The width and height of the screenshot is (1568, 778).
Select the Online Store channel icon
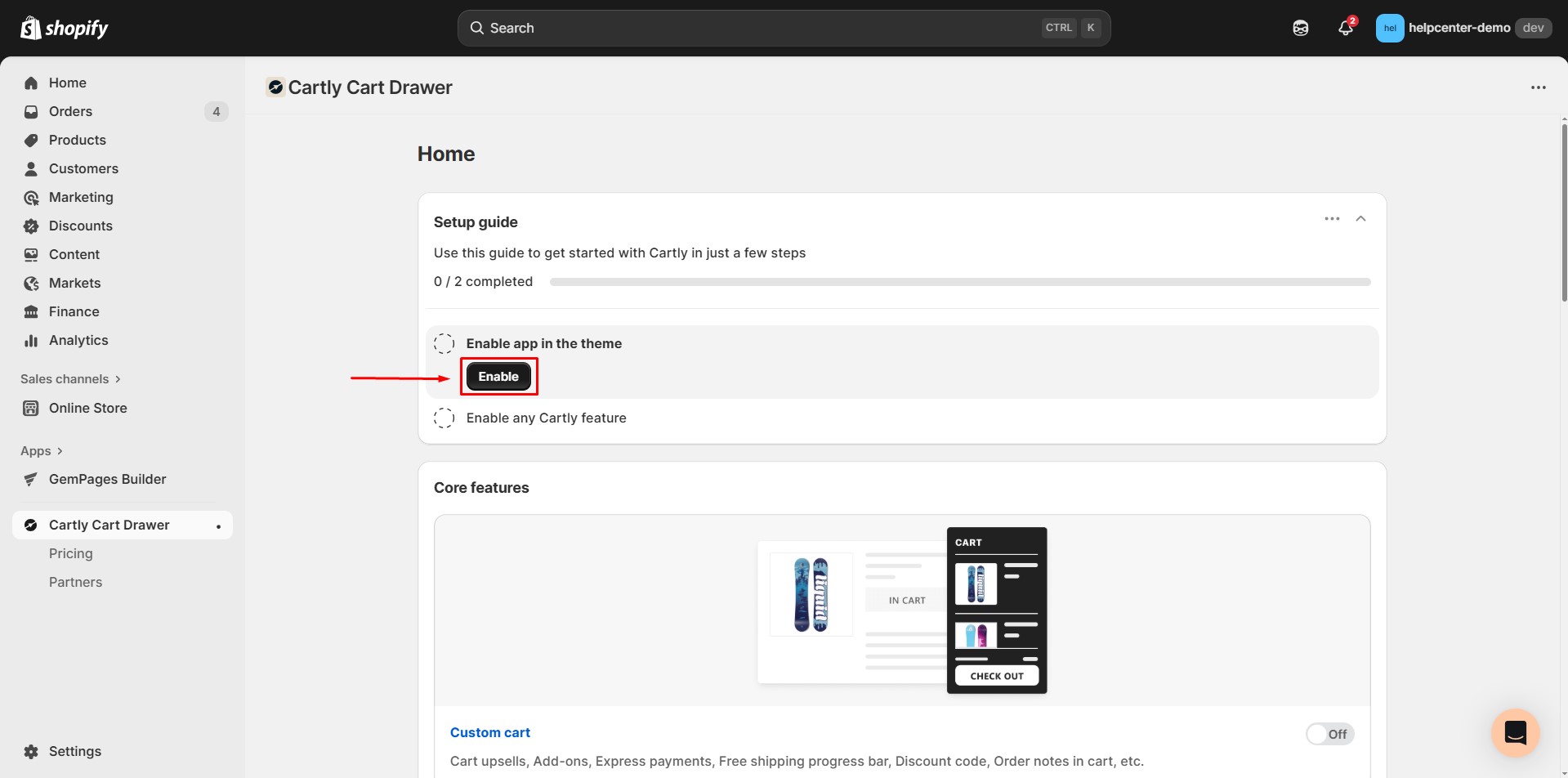coord(30,408)
